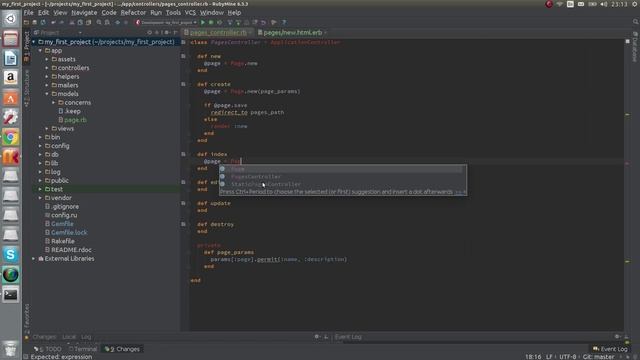Image resolution: width=640 pixels, height=360 pixels.
Task: Choose StaticPagesController completion suggestion
Action: [342, 184]
